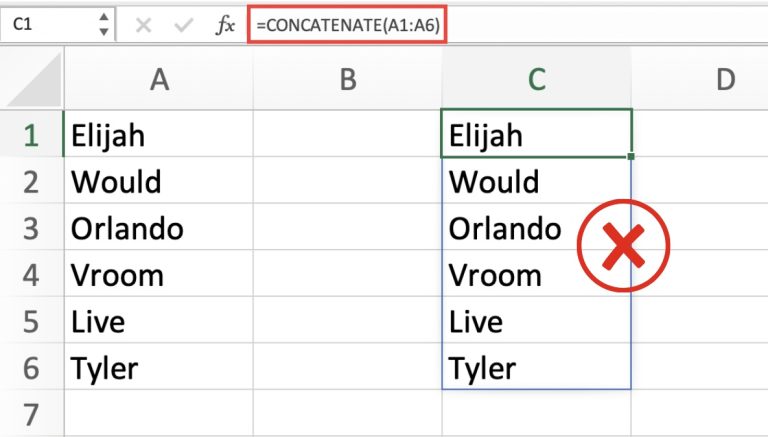
Task: Select column A header
Action: [x=158, y=81]
